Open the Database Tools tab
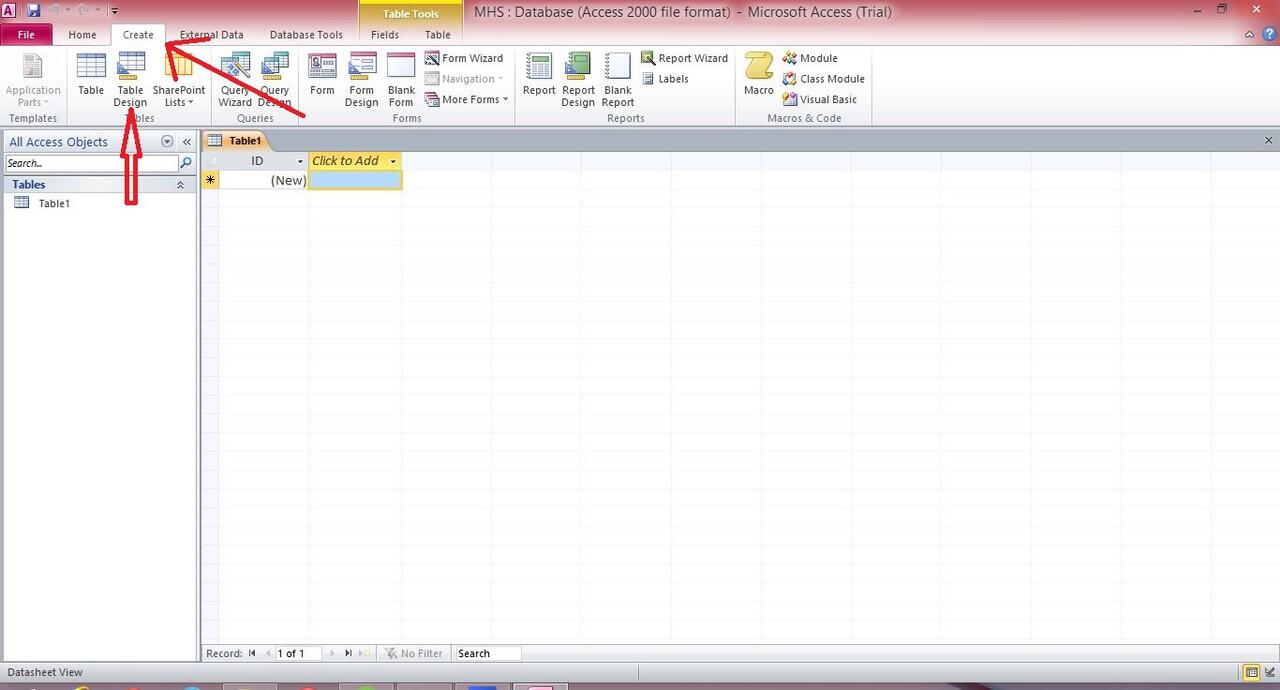The width and height of the screenshot is (1280, 690). pos(306,35)
